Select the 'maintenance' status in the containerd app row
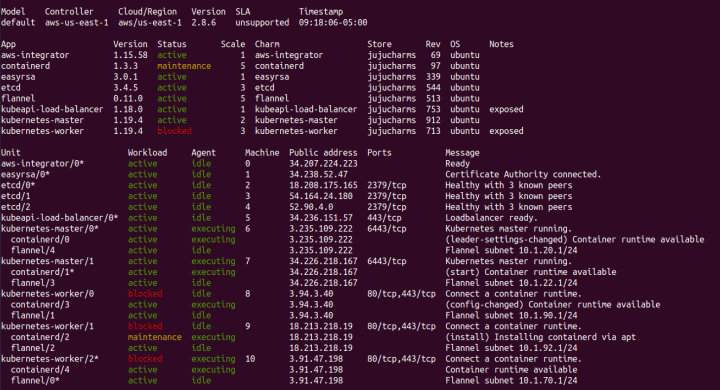720x390 pixels. tap(184, 66)
